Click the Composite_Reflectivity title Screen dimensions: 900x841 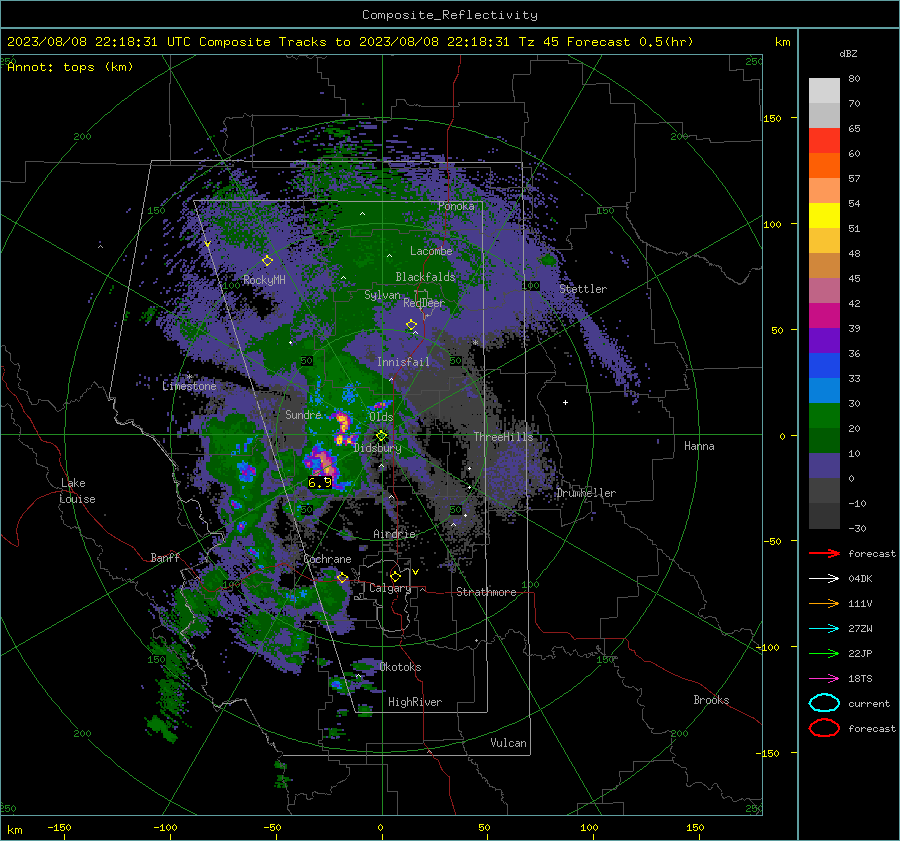pos(450,15)
